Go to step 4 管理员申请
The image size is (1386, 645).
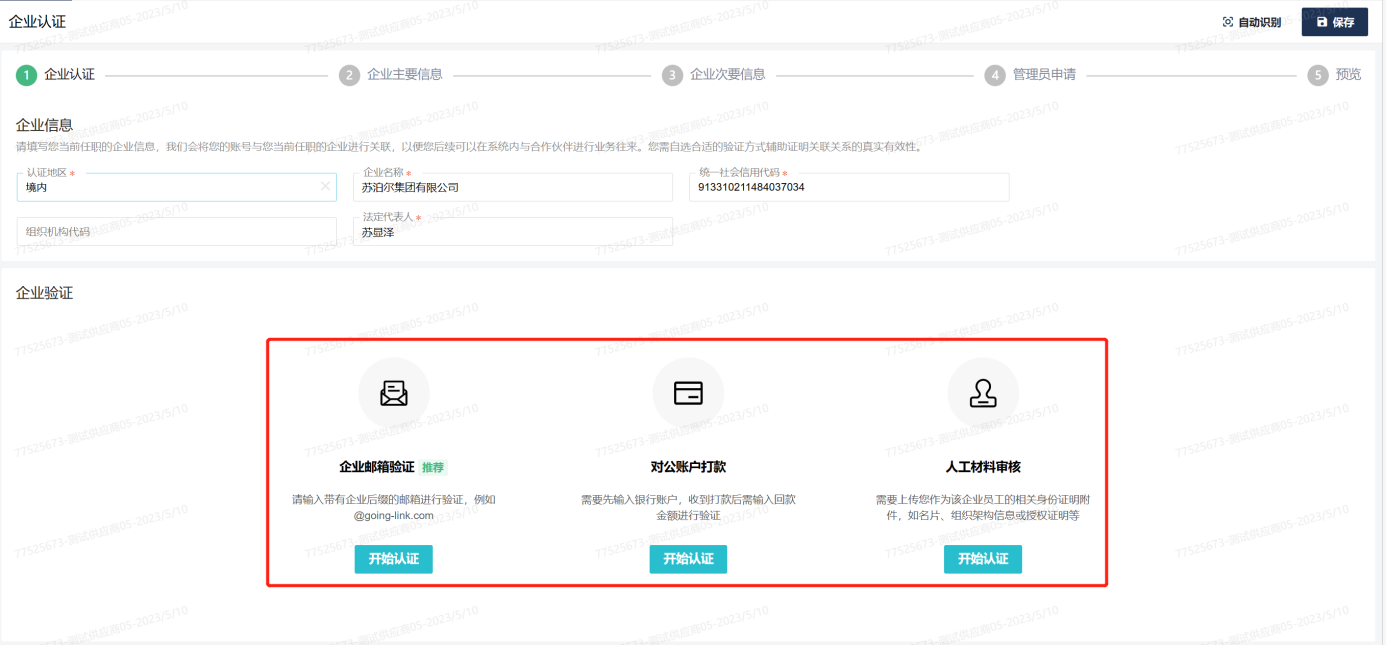1031,75
